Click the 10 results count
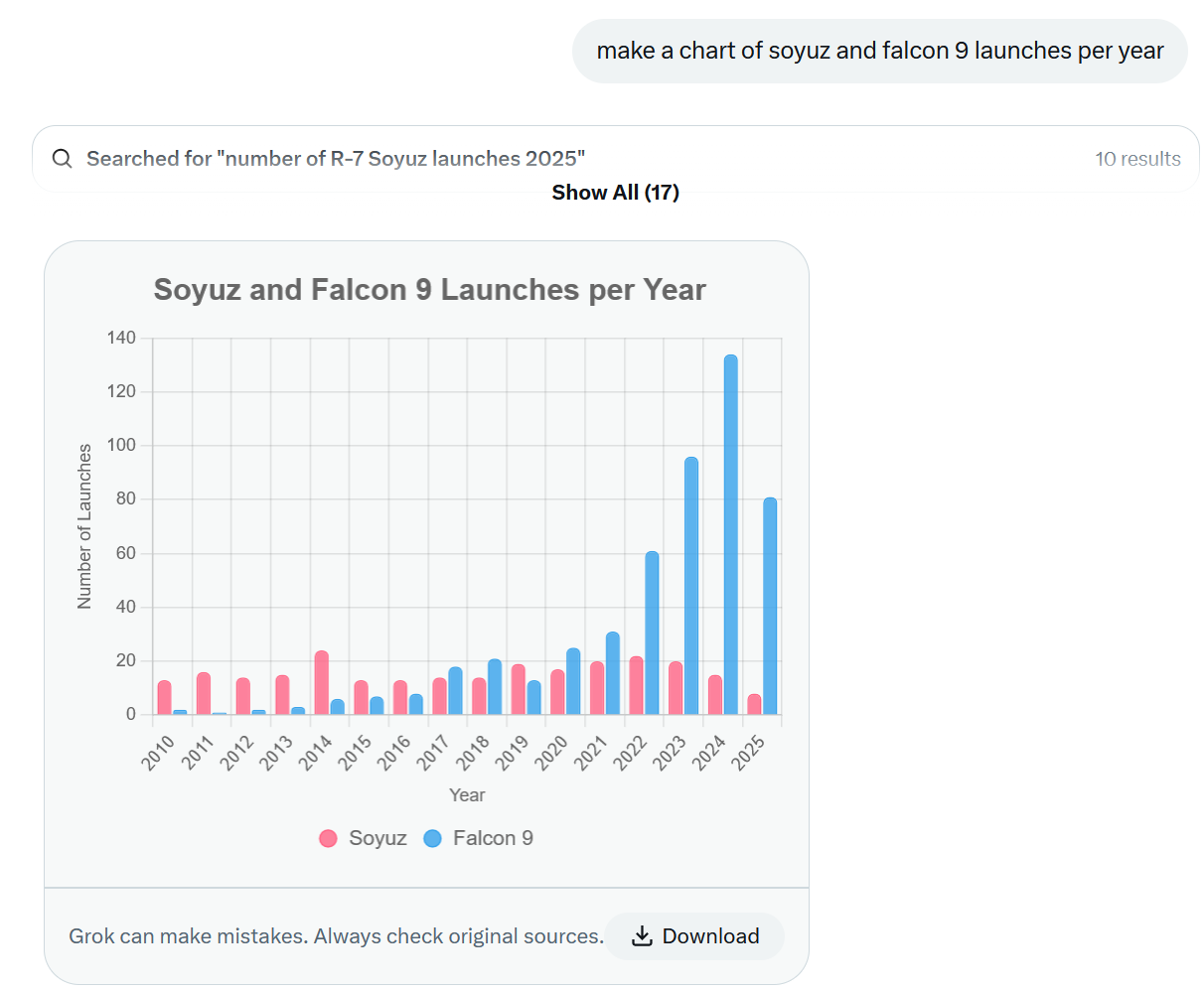The image size is (1204, 992). [x=1137, y=159]
